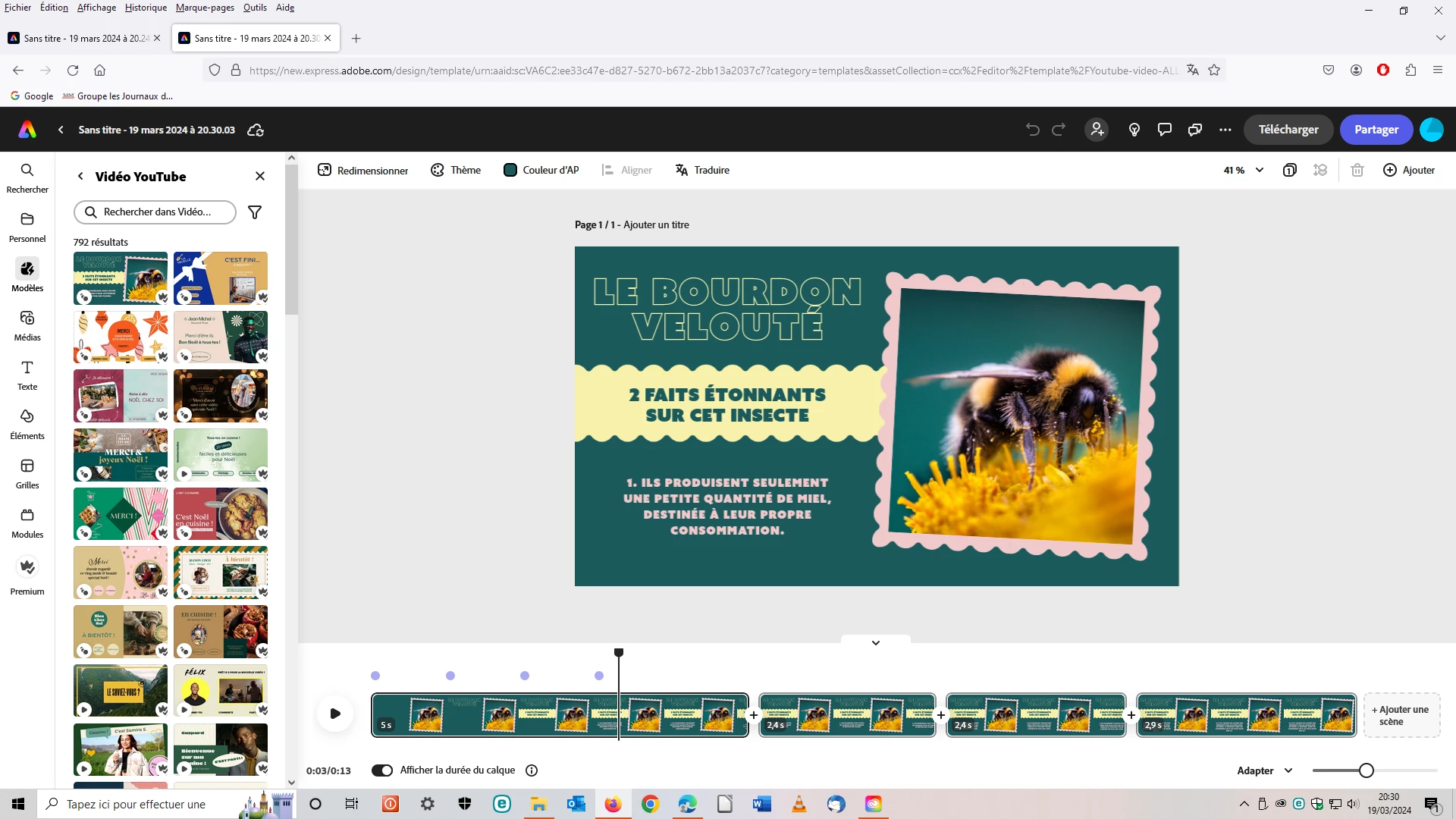Open the Historique browser menu
Viewport: 1456px width, 819px height.
146,8
